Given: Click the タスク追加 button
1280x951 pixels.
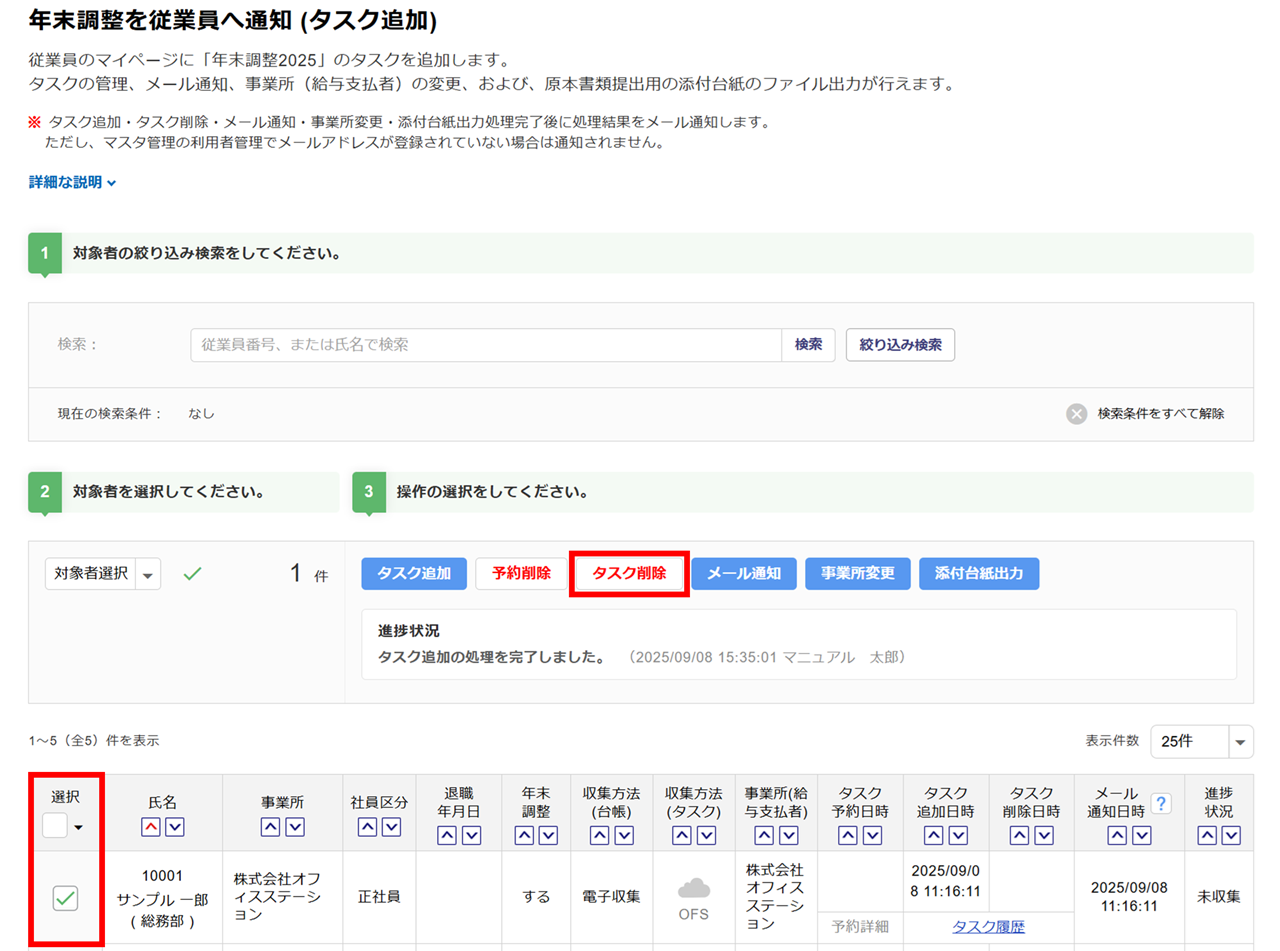Looking at the screenshot, I should pyautogui.click(x=414, y=574).
